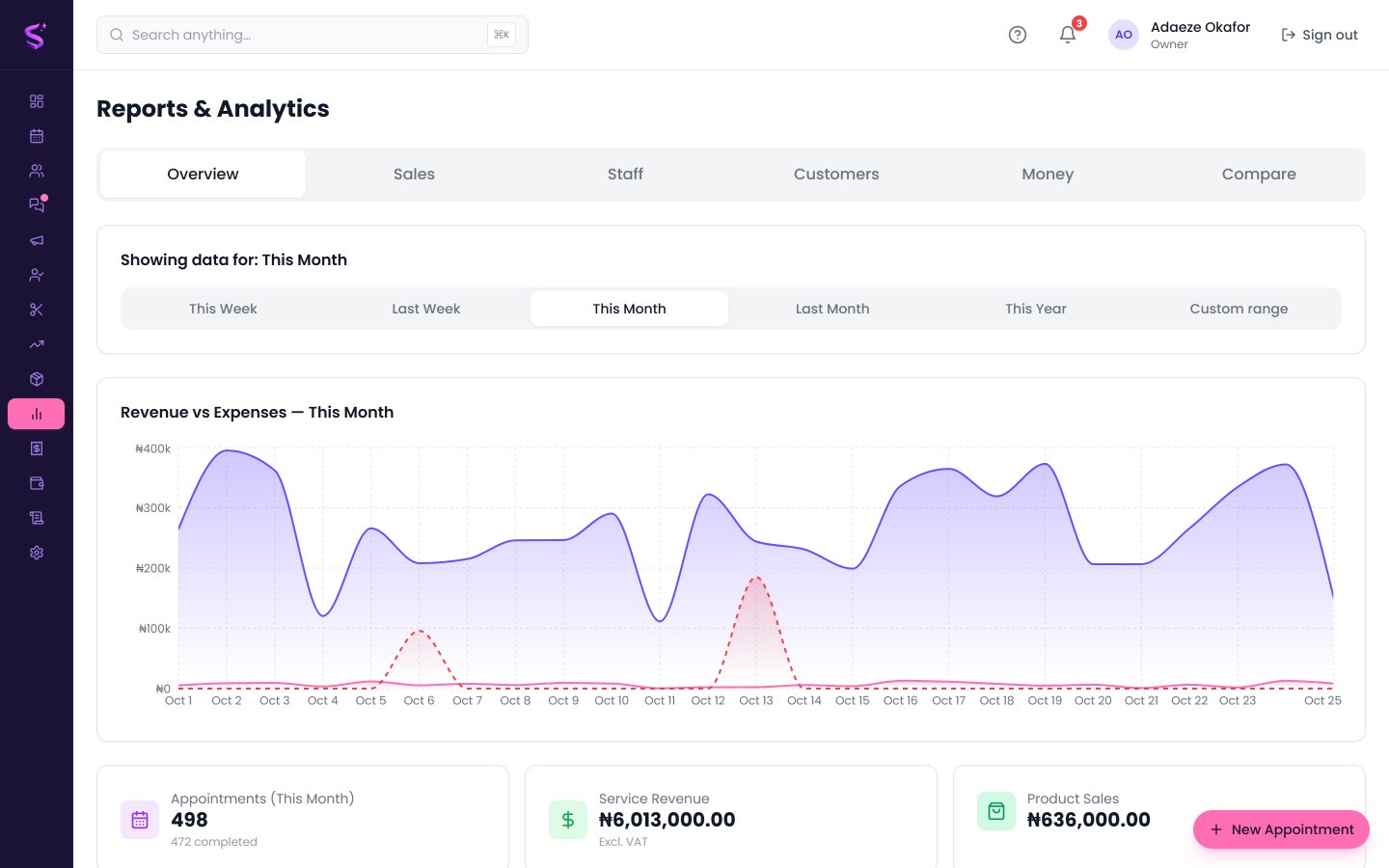Show data for Last Month
The width and height of the screenshot is (1389, 868).
tap(832, 309)
